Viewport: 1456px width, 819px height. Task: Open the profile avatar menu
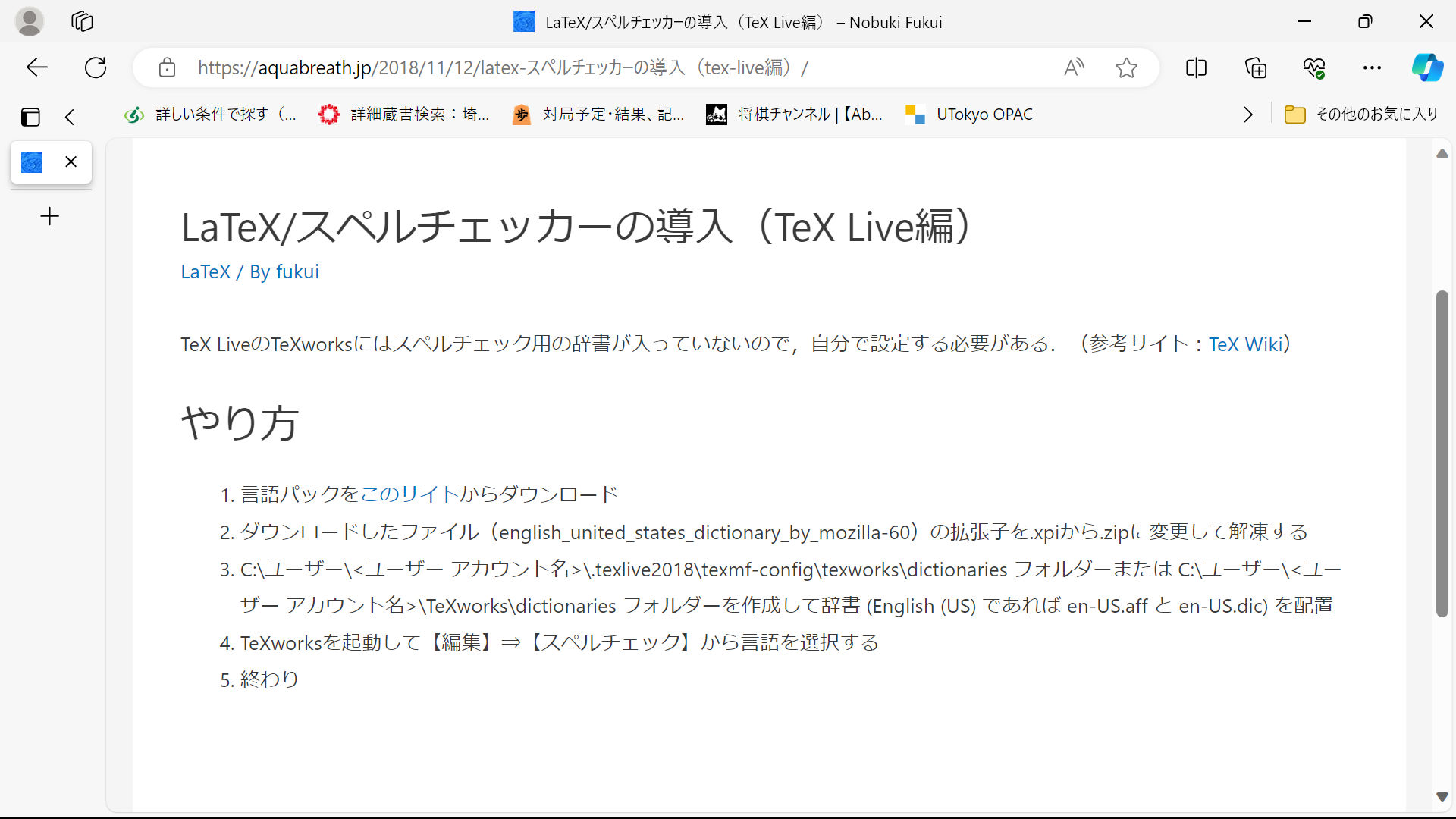30,21
